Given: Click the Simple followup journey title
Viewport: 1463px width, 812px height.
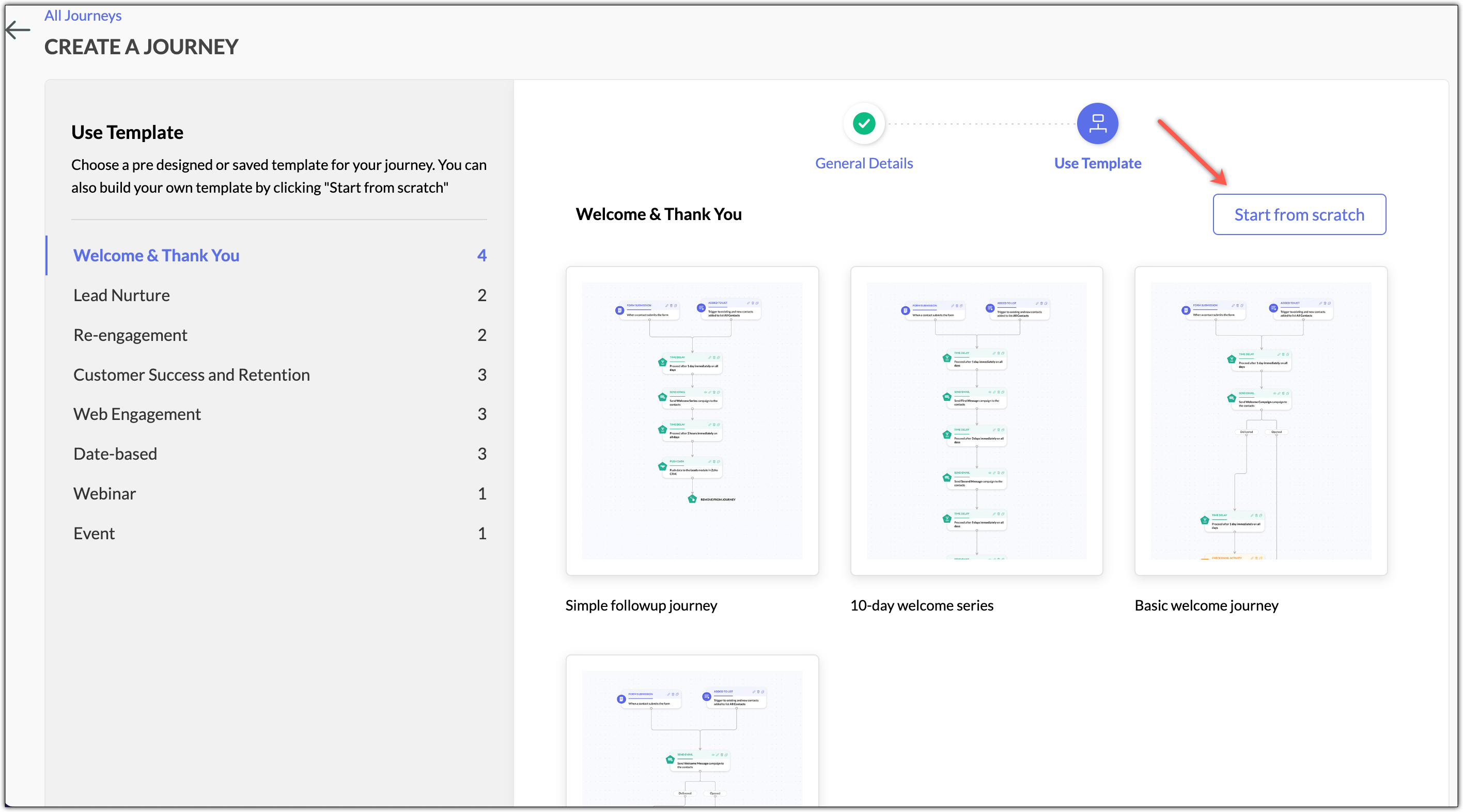Looking at the screenshot, I should pyautogui.click(x=641, y=605).
